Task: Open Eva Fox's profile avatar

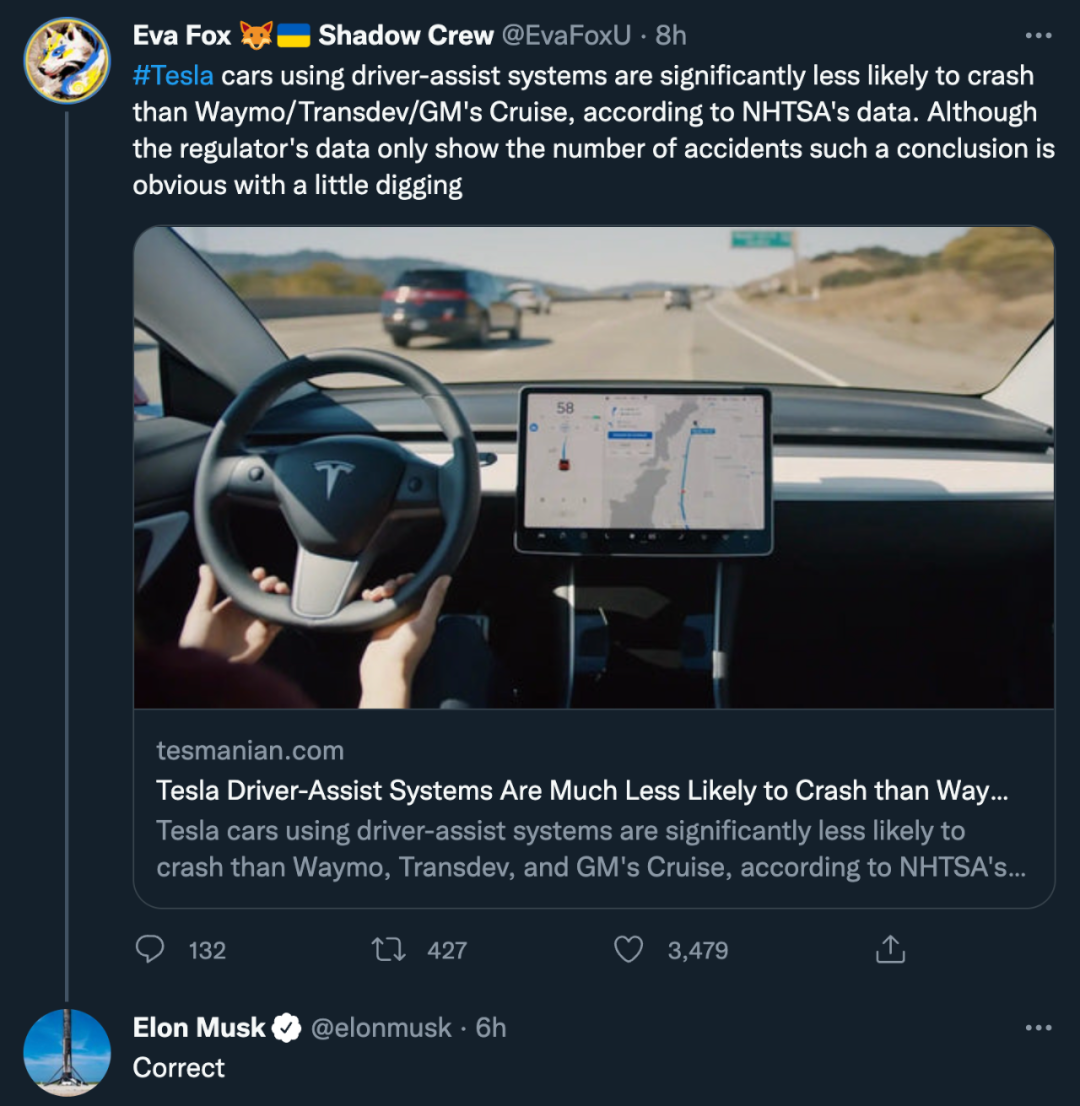Action: (x=67, y=61)
